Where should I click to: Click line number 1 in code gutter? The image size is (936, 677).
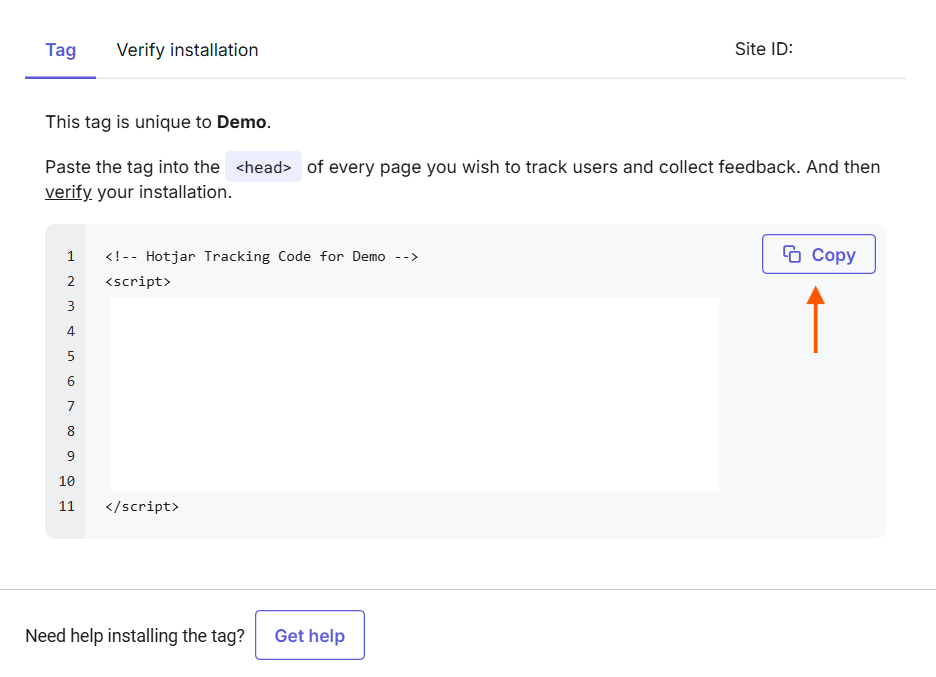(x=70, y=257)
